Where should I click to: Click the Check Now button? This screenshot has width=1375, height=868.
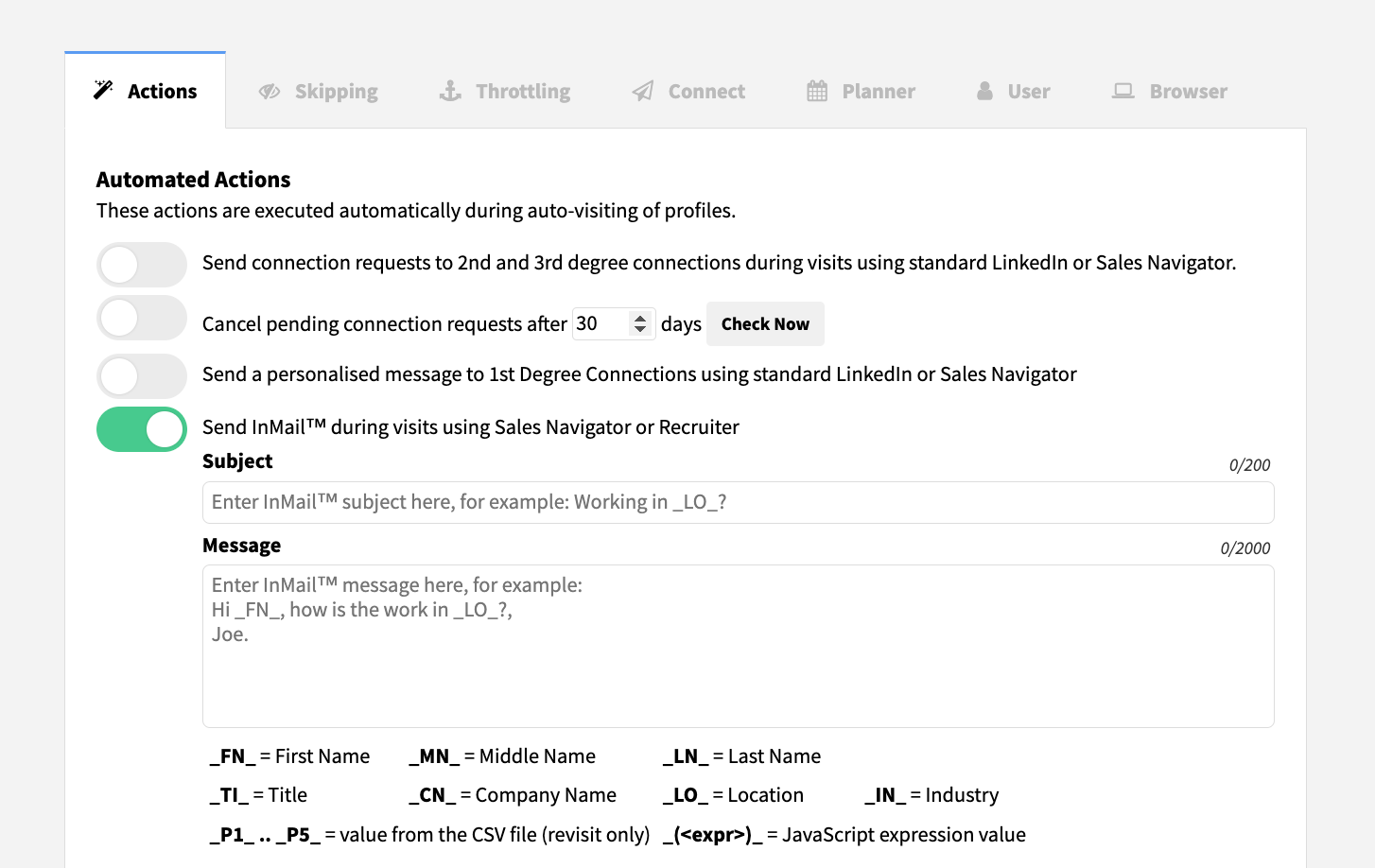(765, 323)
